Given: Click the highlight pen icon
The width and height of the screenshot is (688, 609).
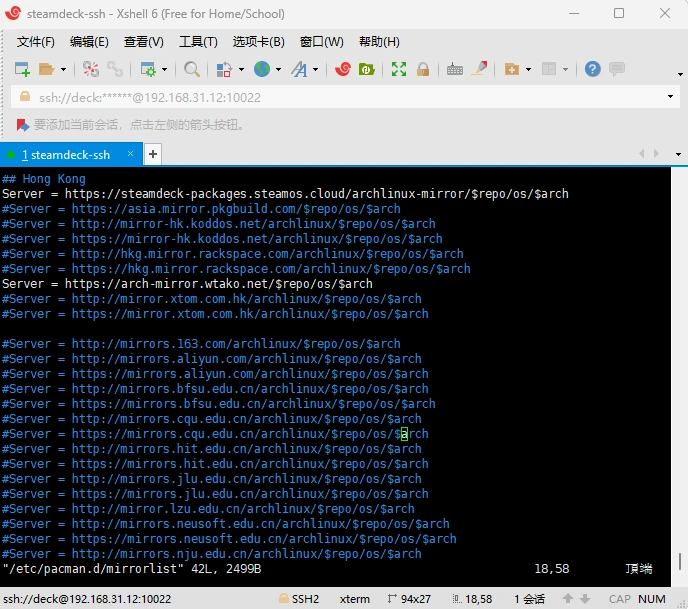Looking at the screenshot, I should click(480, 68).
